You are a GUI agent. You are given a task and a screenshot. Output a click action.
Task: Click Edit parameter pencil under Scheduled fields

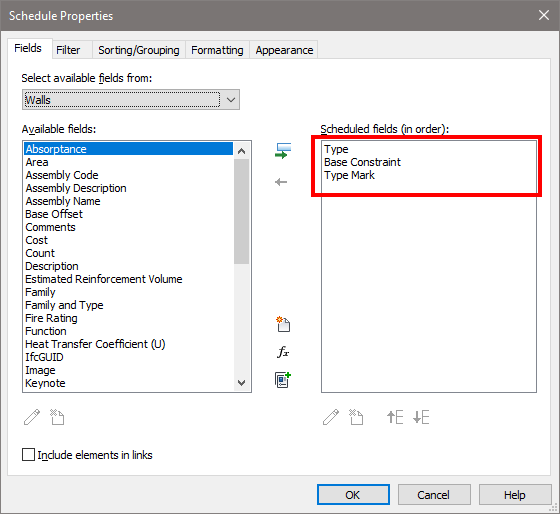coord(331,417)
